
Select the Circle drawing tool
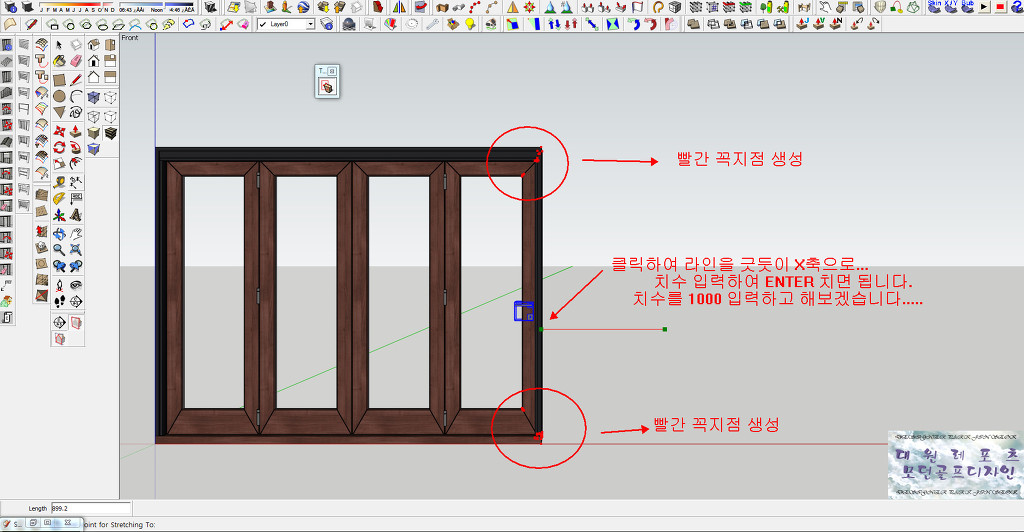pyautogui.click(x=59, y=97)
